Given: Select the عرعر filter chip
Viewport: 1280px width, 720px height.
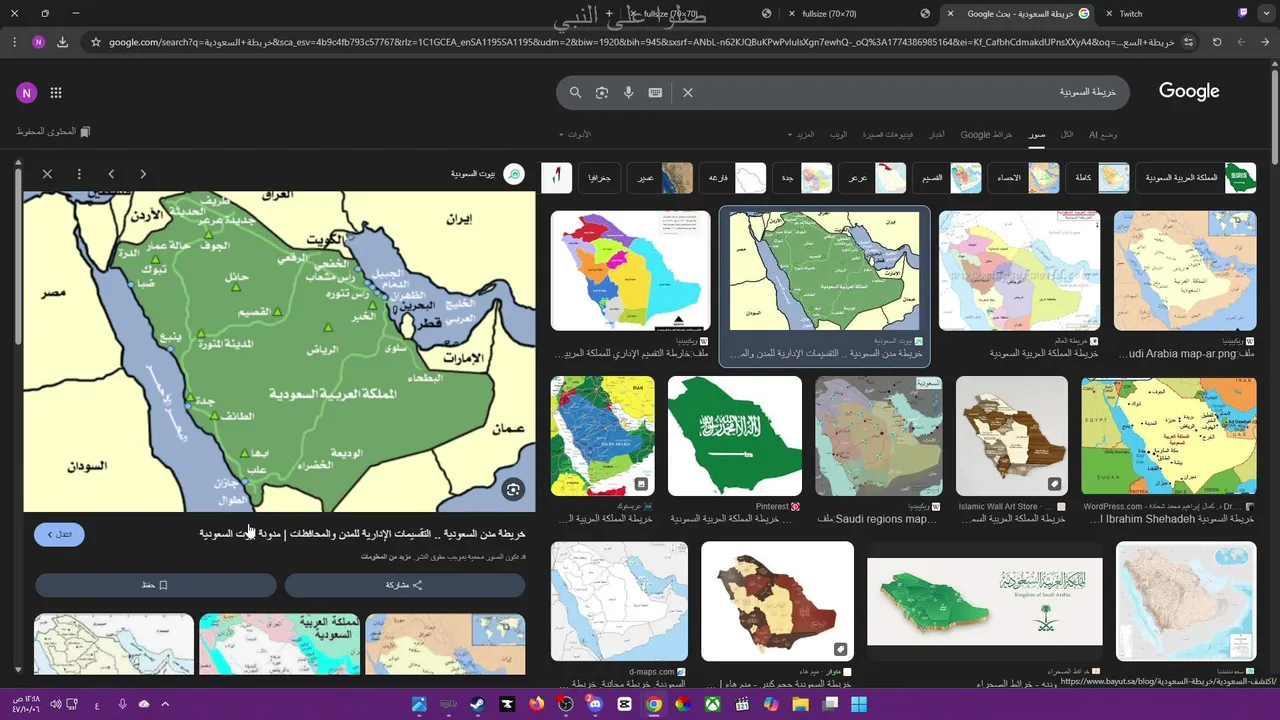Looking at the screenshot, I should (x=871, y=177).
